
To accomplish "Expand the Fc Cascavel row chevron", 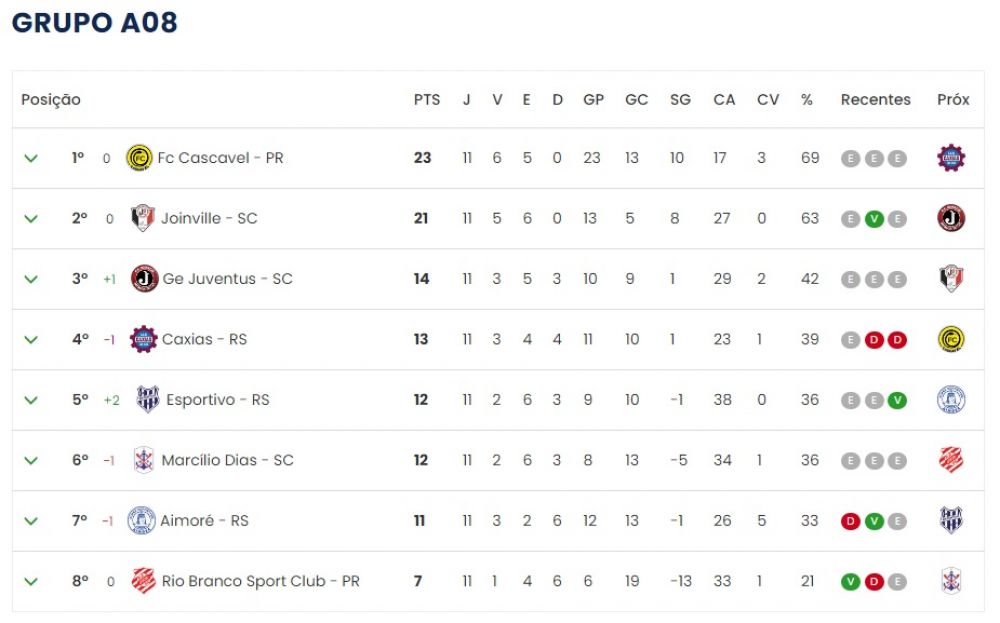I will pyautogui.click(x=31, y=158).
